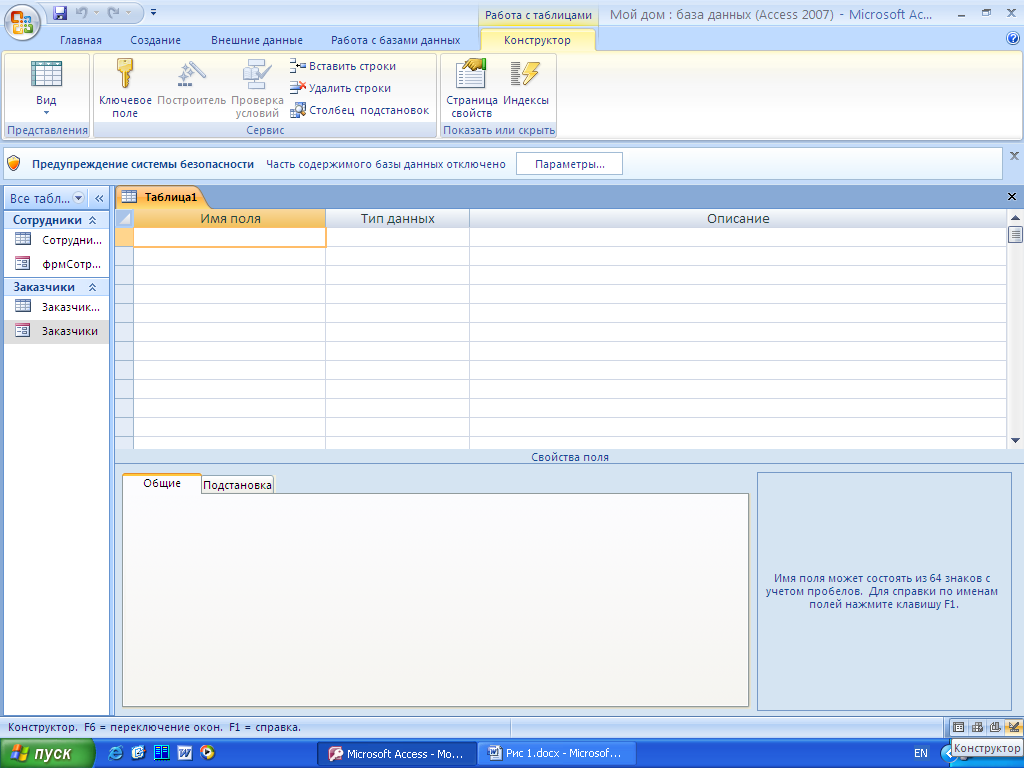Switch to Рис 1.docx taskbar button
Image resolution: width=1024 pixels, height=768 pixels.
(557, 754)
